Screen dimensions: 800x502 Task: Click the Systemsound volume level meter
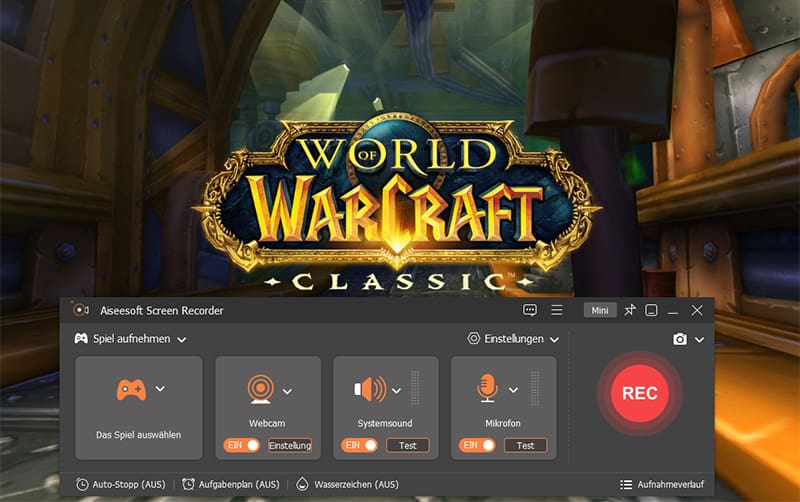coord(415,388)
